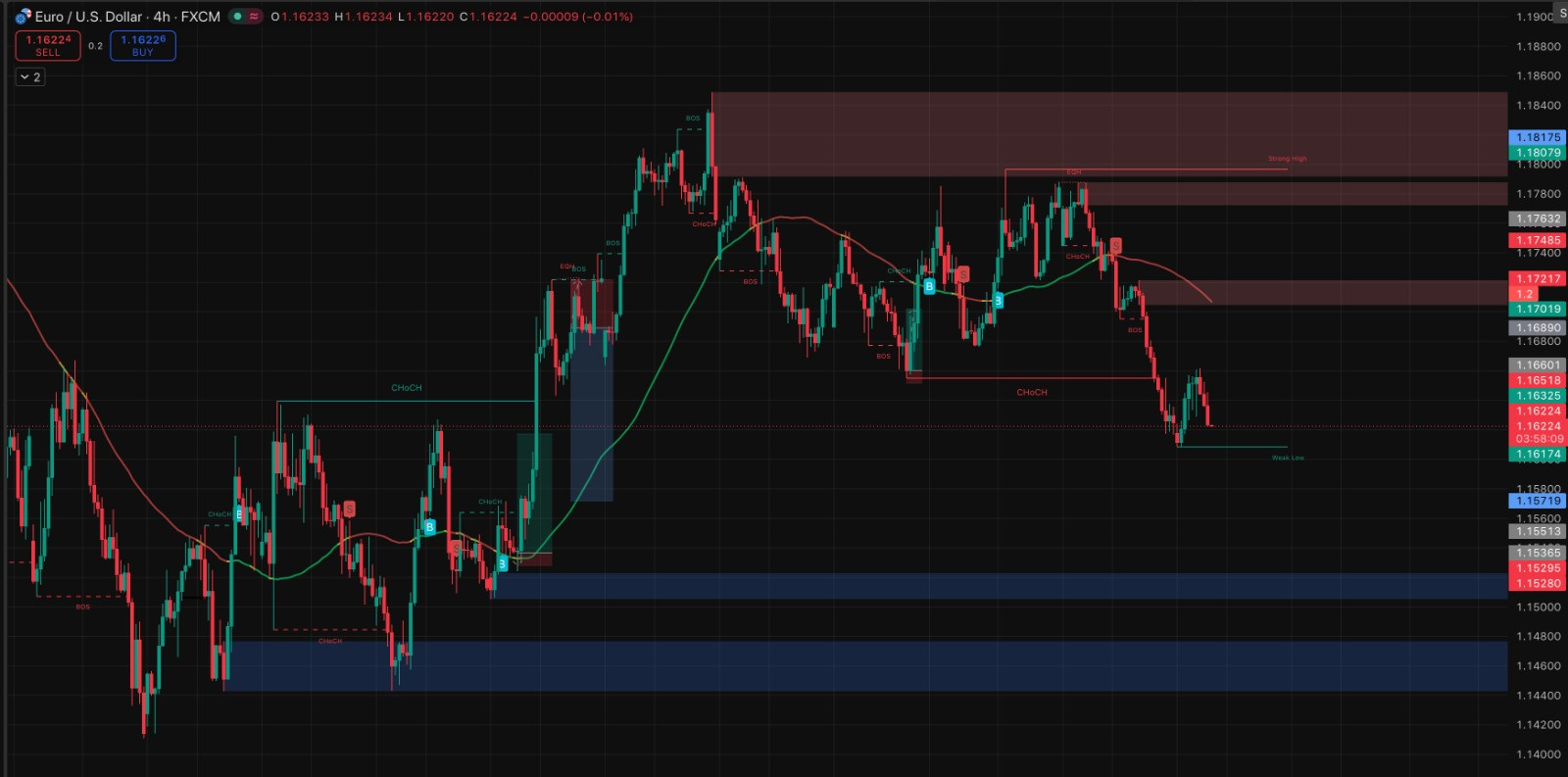The width and height of the screenshot is (1568, 777).
Task: Click the 1.14000 tick on price axis
Action: point(1538,754)
